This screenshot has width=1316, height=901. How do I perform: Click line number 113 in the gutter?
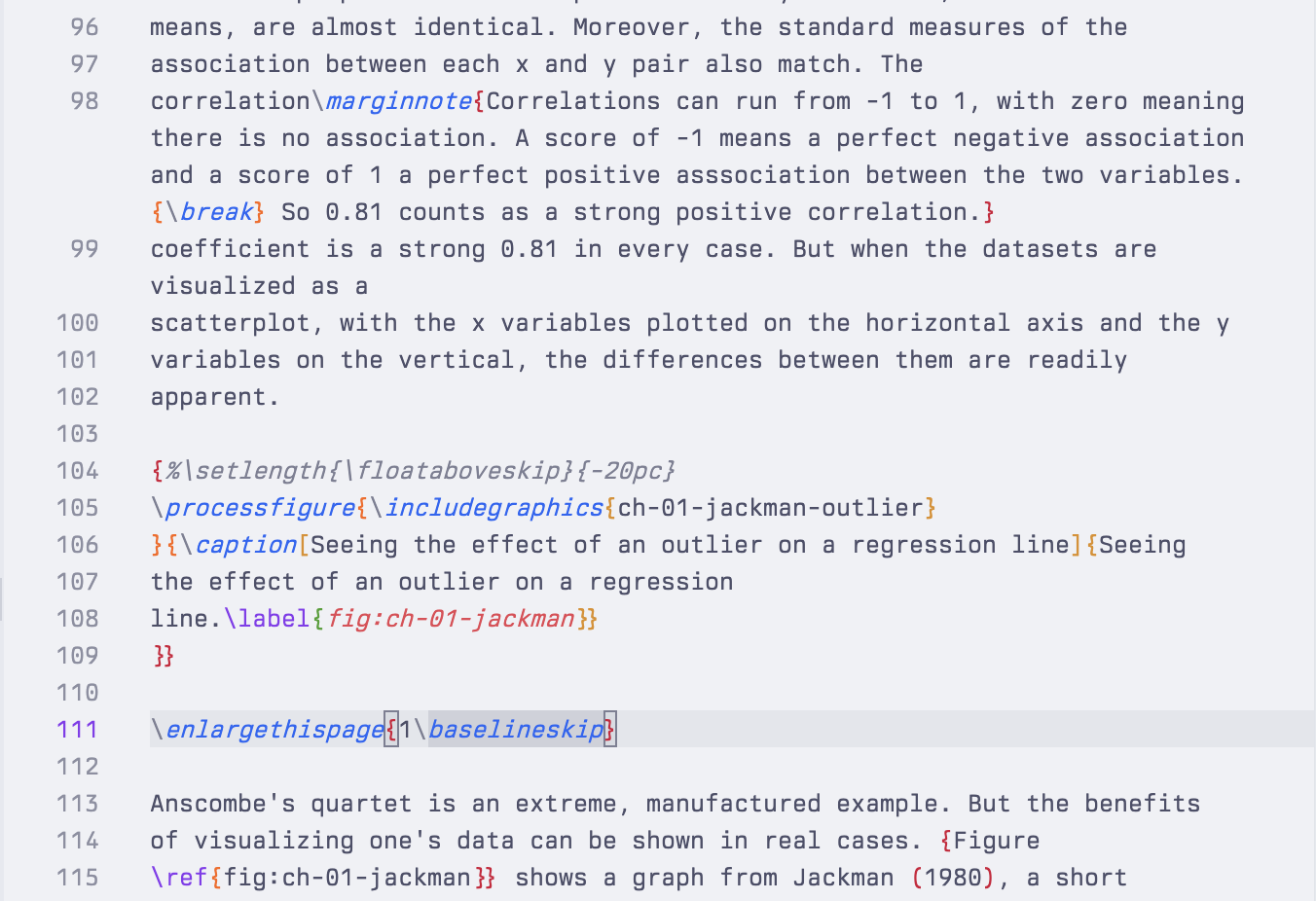point(78,804)
